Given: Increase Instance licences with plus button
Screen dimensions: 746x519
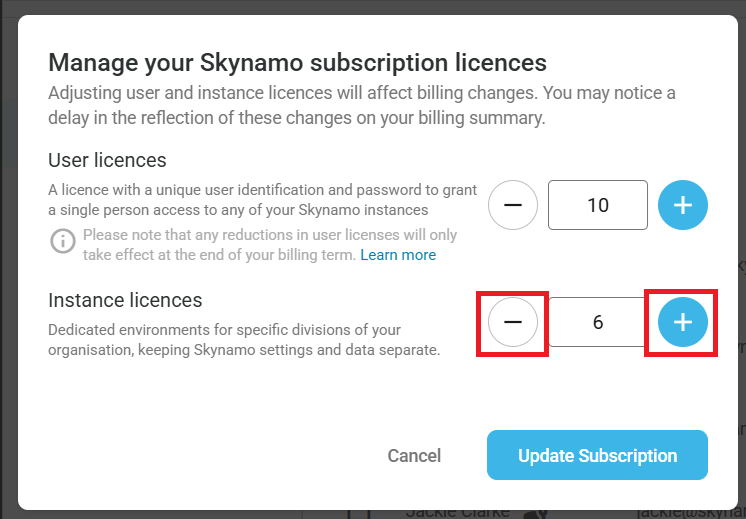Looking at the screenshot, I should pyautogui.click(x=683, y=322).
